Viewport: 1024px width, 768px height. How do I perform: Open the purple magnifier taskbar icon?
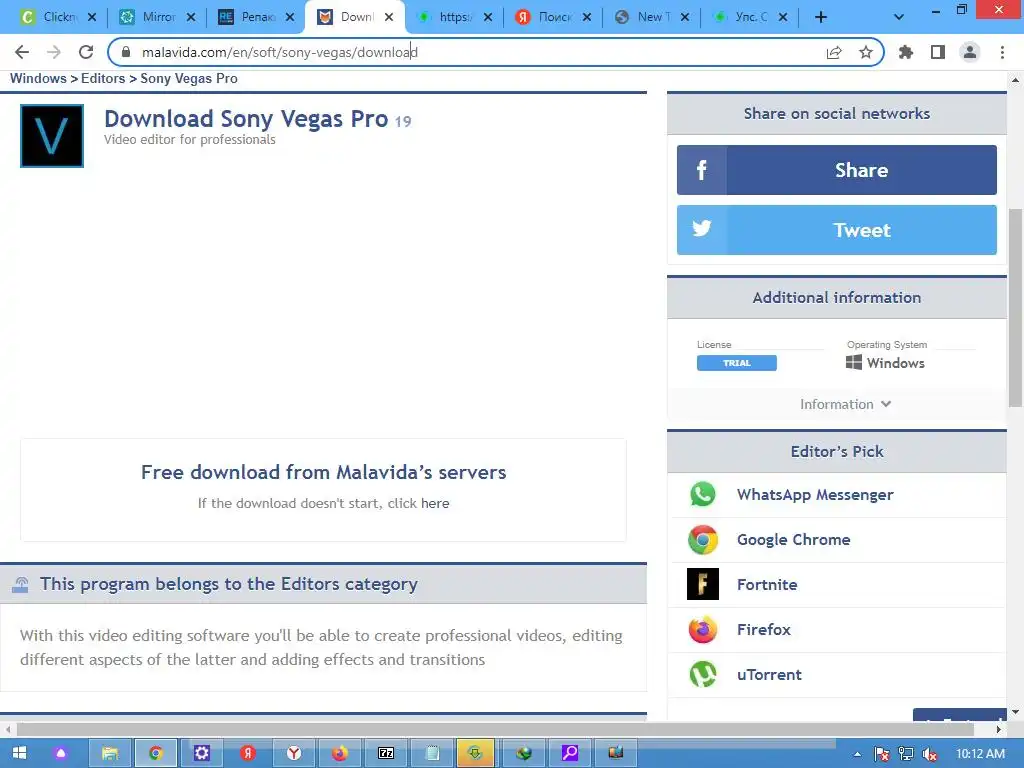coord(569,753)
